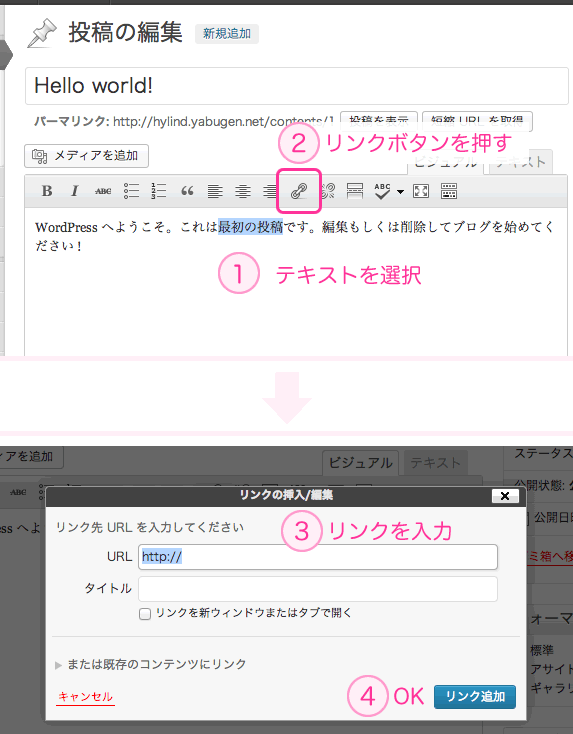Switch to the テキスト tab in the dialog background
Image resolution: width=573 pixels, height=734 pixels.
click(436, 463)
